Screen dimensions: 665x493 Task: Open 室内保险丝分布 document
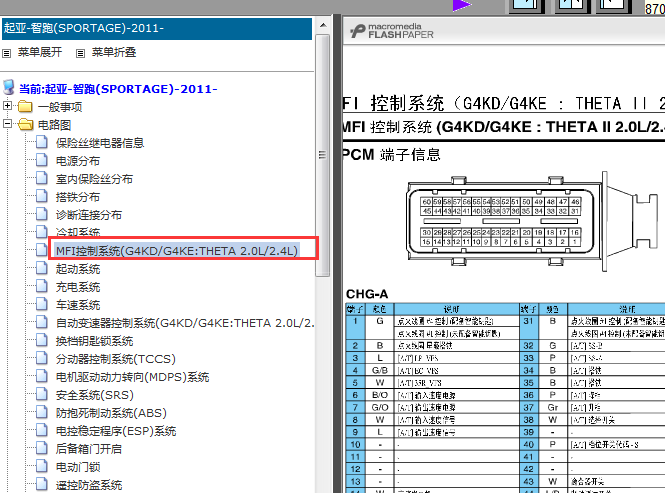click(x=94, y=179)
